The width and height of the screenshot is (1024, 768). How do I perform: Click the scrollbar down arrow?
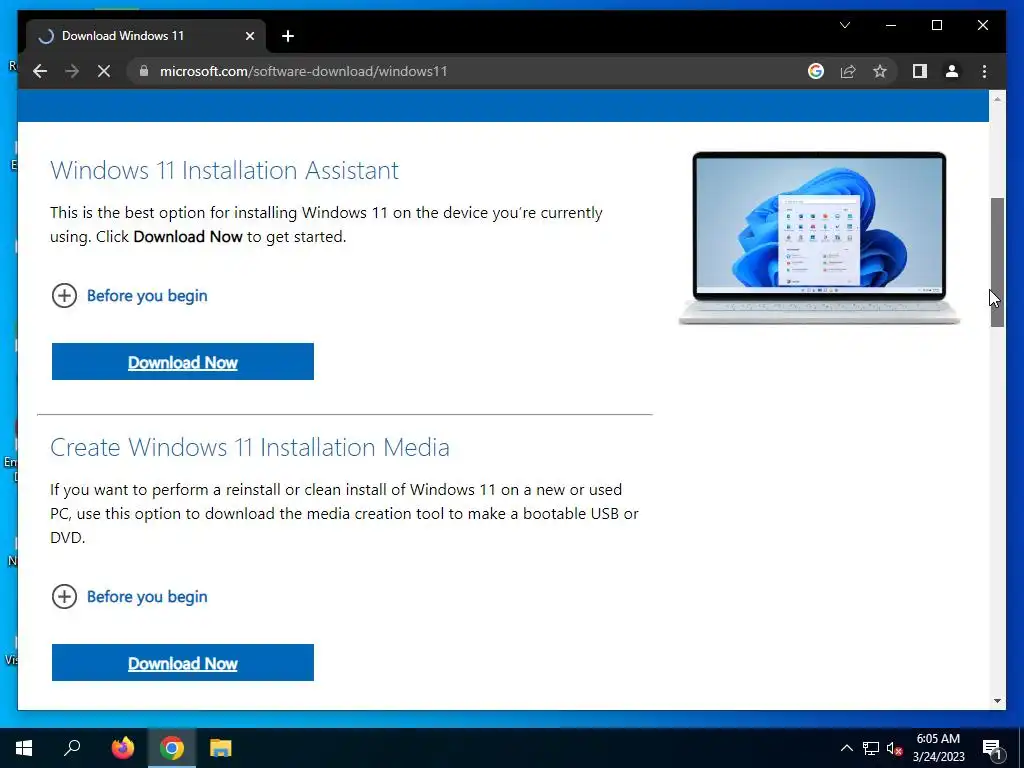click(x=997, y=701)
